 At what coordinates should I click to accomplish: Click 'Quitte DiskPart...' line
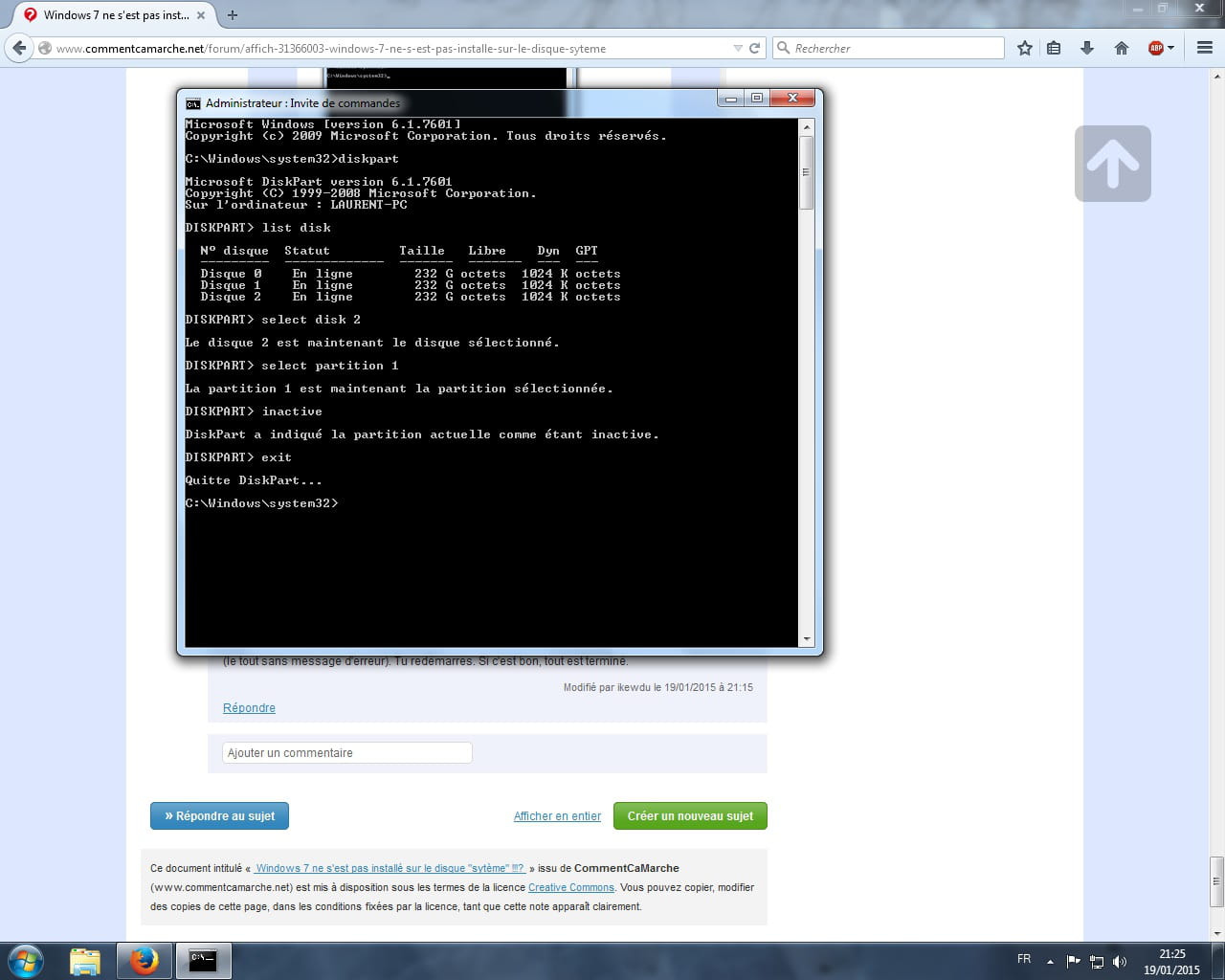(254, 480)
